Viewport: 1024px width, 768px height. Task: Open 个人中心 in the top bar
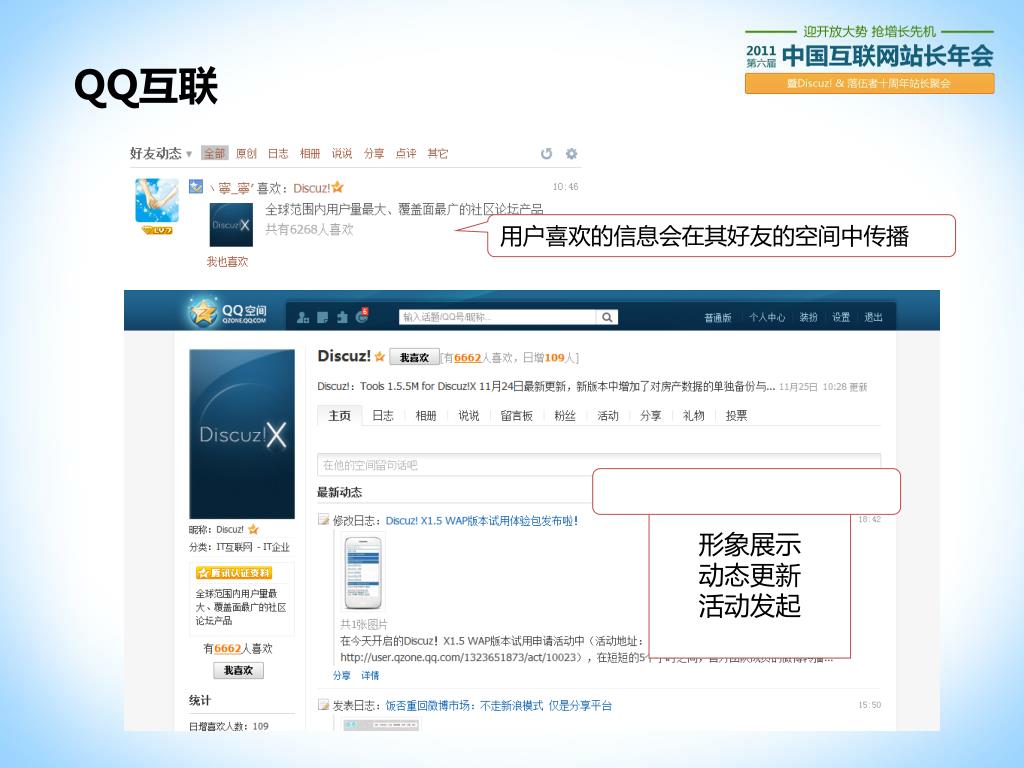pyautogui.click(x=767, y=317)
